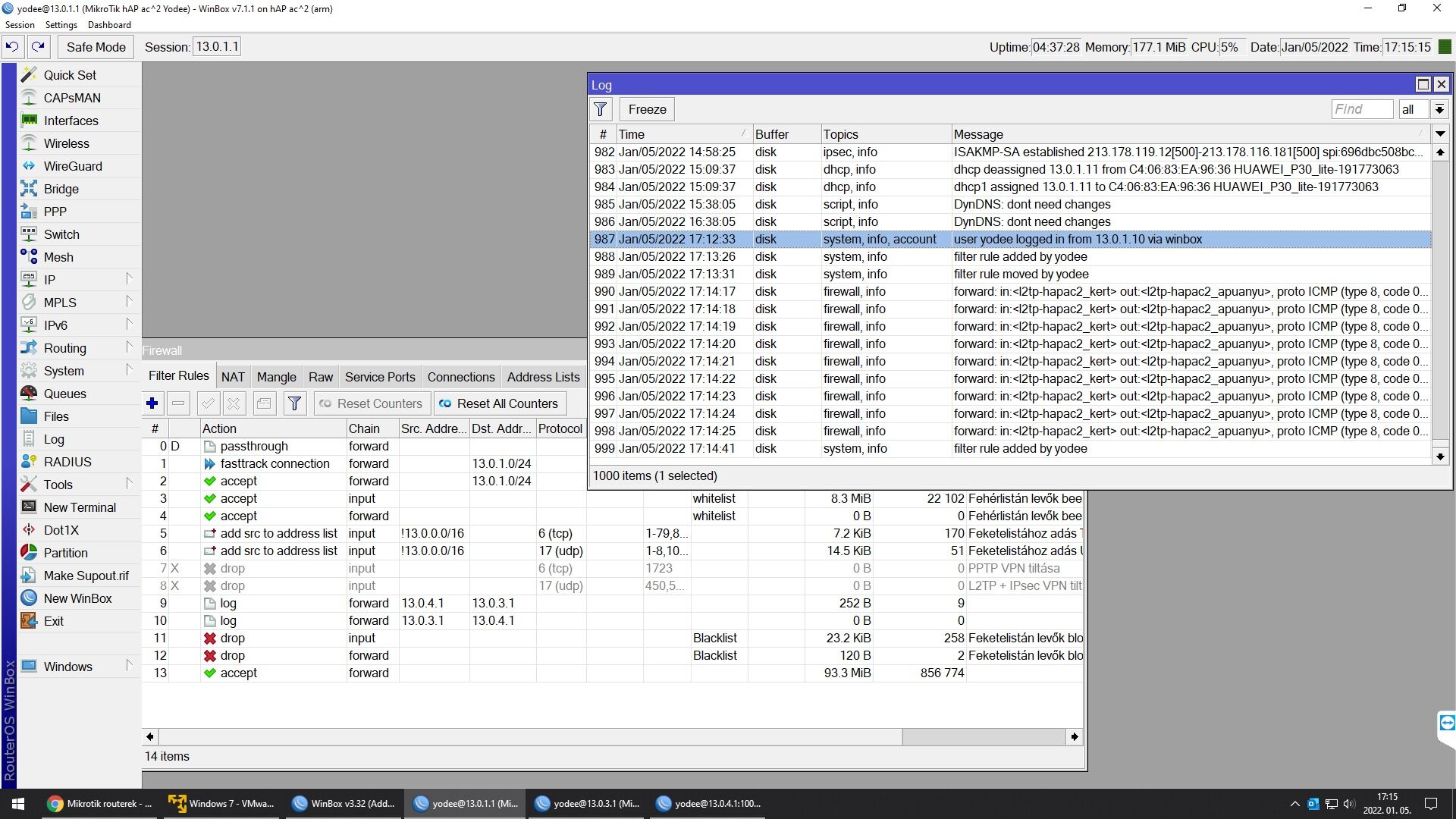Image resolution: width=1456 pixels, height=819 pixels.
Task: Remove the selected firewall rule
Action: click(178, 403)
